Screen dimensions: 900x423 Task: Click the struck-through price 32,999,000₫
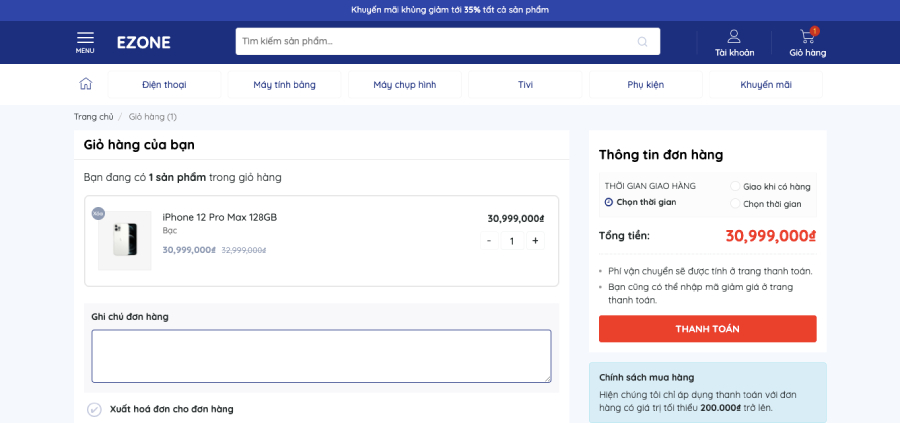pyautogui.click(x=244, y=250)
